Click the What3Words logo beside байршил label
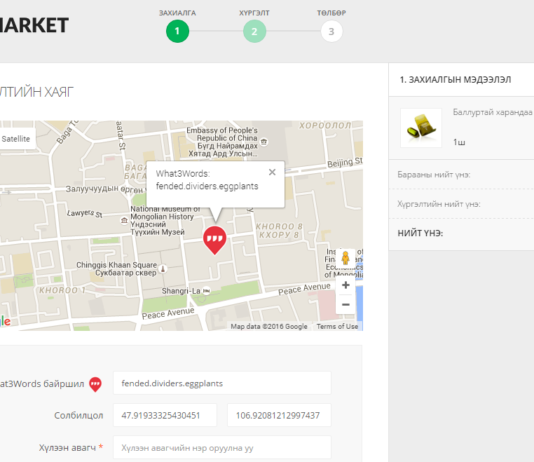Image resolution: width=534 pixels, height=462 pixels. point(95,385)
